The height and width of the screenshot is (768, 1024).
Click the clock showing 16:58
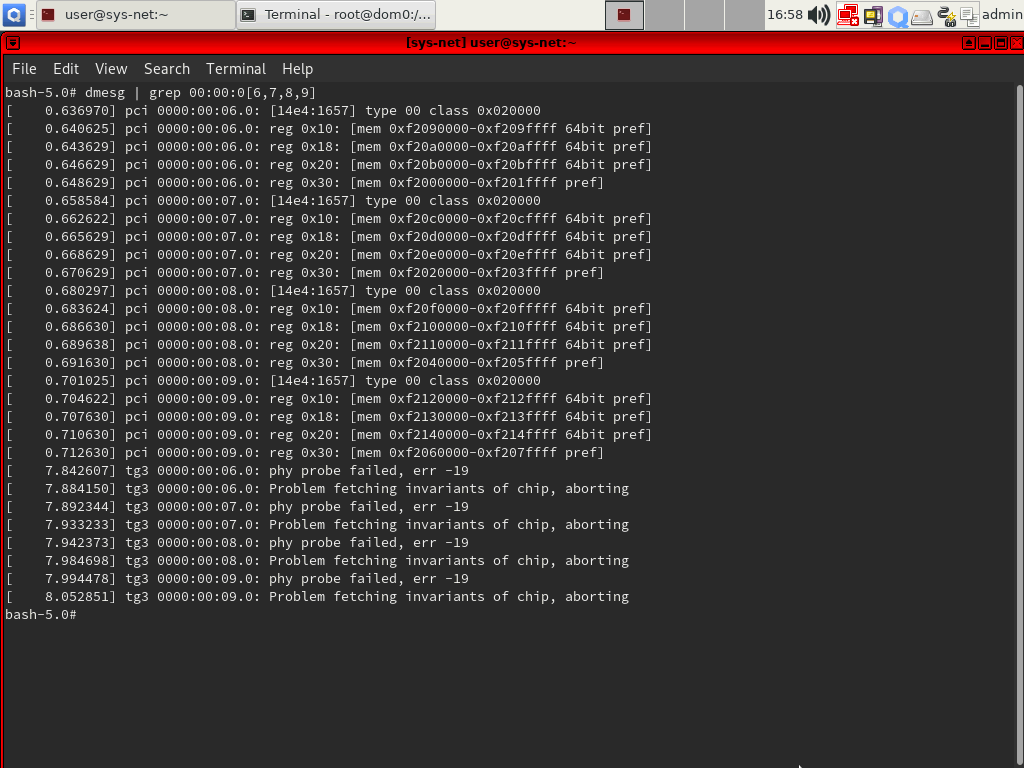tap(785, 14)
